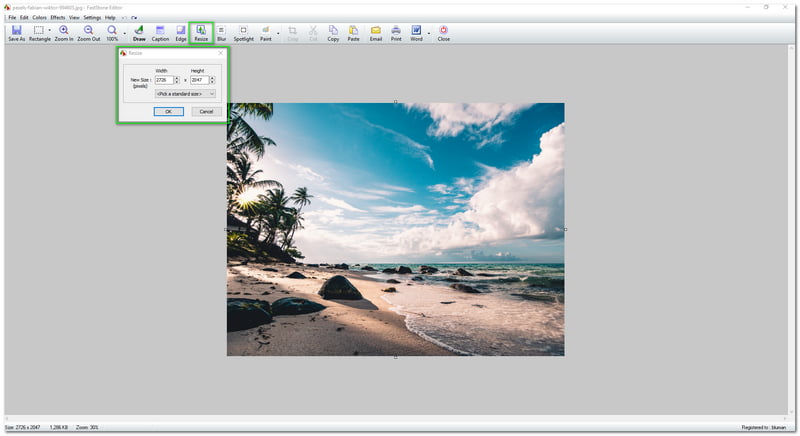Select the Spotlight tool
Image resolution: width=800 pixels, height=436 pixels.
point(243,31)
